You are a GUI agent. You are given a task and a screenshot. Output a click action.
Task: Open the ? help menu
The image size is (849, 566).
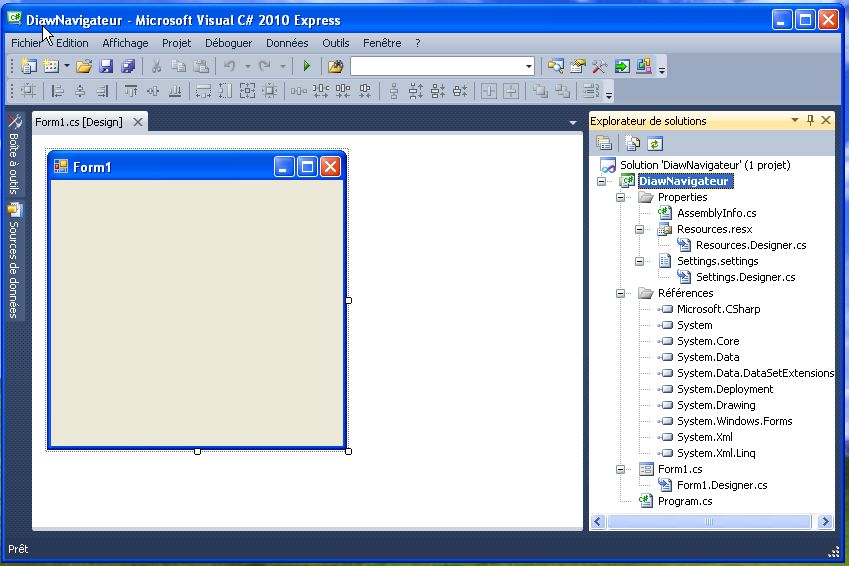(x=417, y=43)
